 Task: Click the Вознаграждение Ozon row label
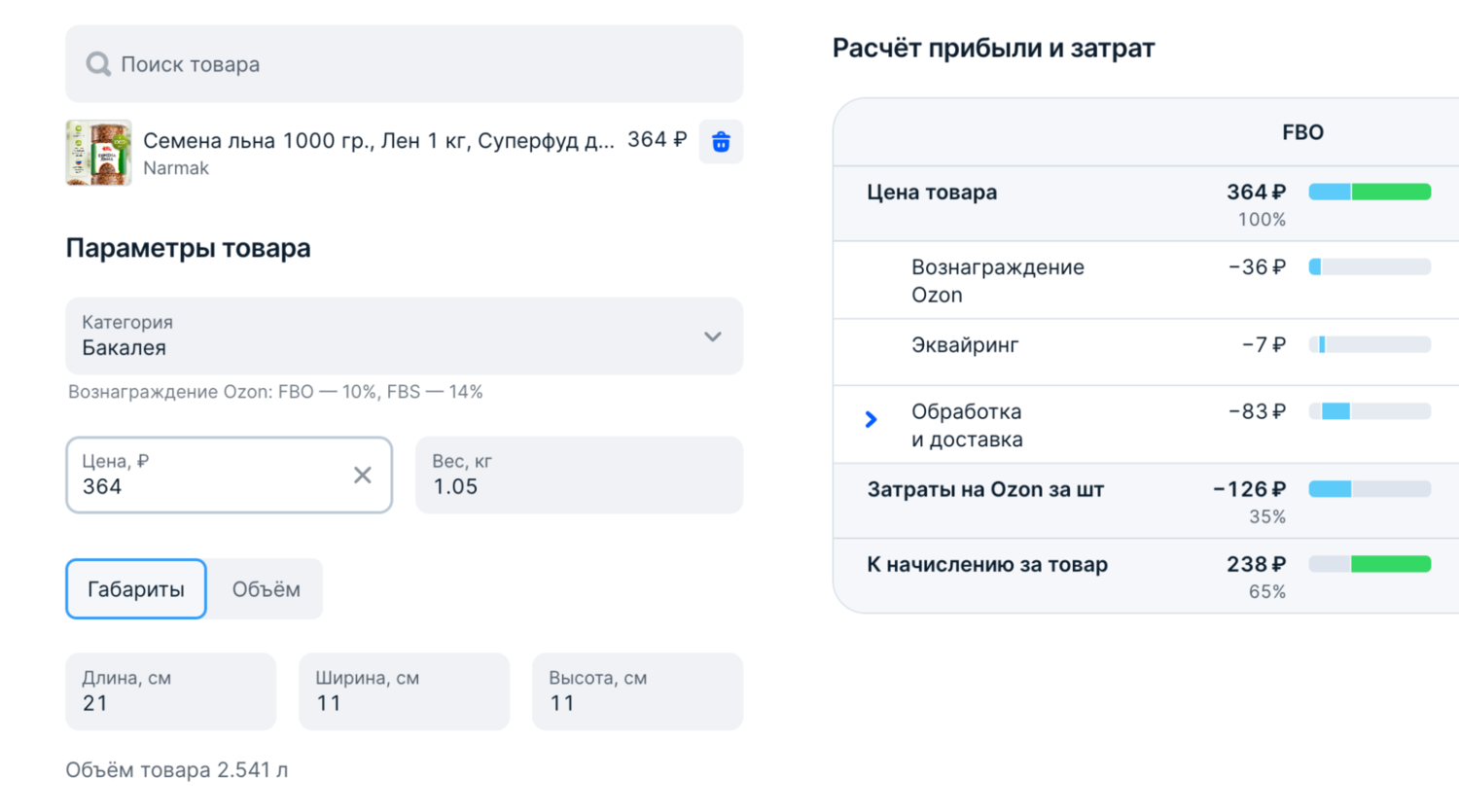click(x=997, y=281)
